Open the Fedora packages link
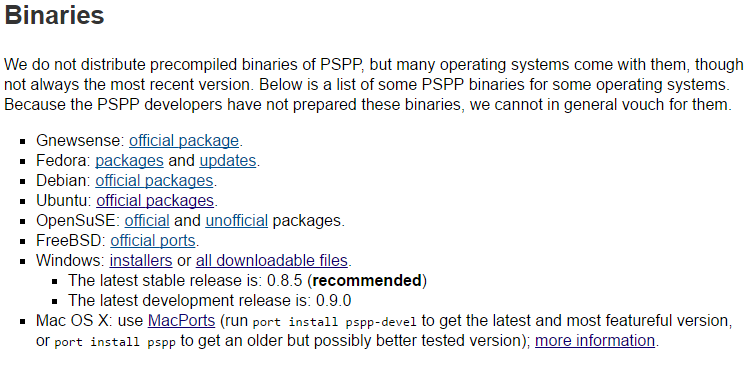This screenshot has height=368, width=755. click(129, 160)
